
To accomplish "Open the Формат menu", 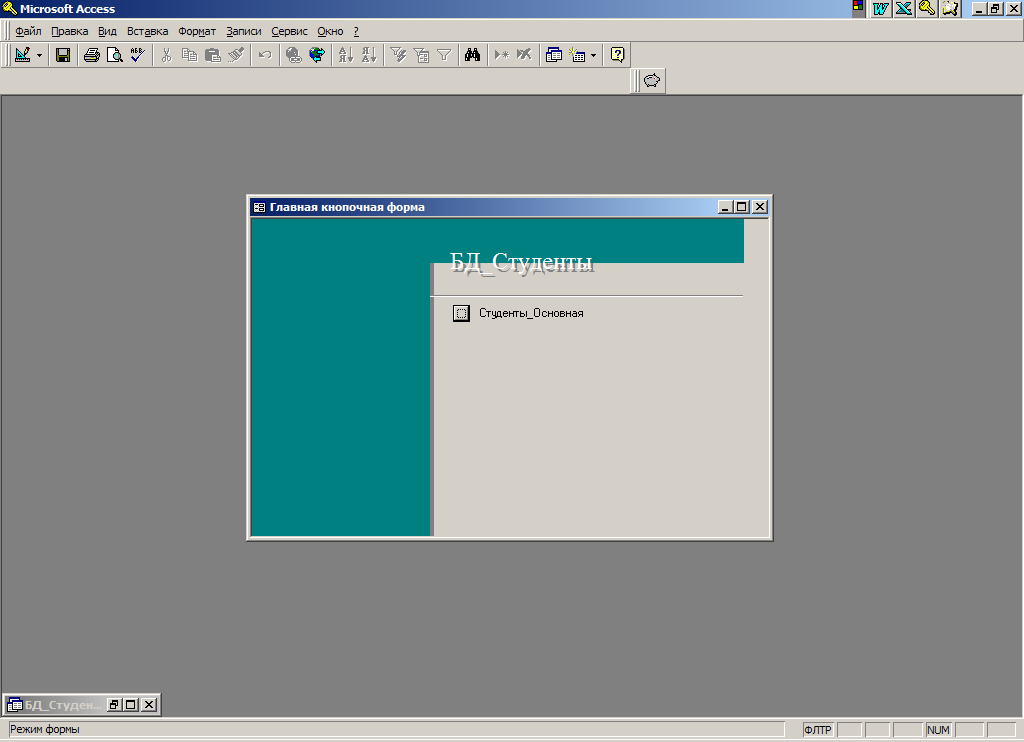I will [x=197, y=31].
